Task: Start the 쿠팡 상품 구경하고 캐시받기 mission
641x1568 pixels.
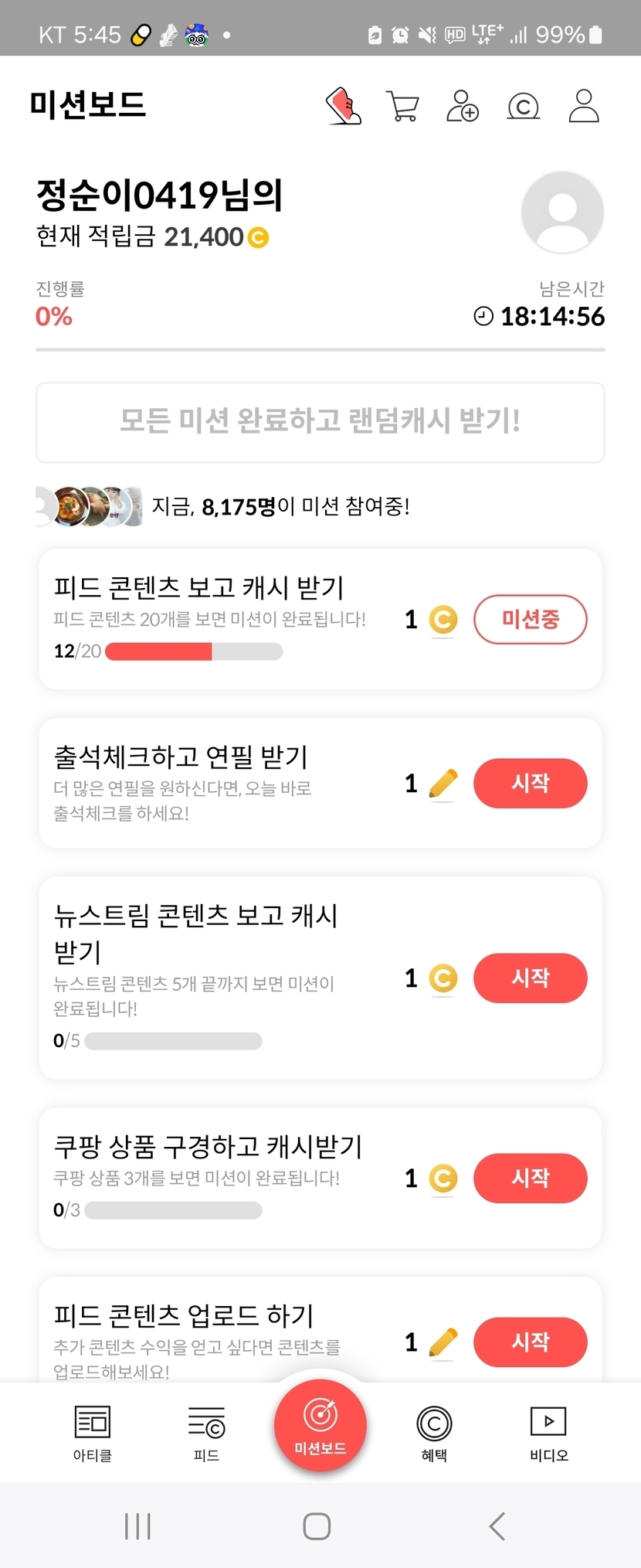Action: 530,1179
